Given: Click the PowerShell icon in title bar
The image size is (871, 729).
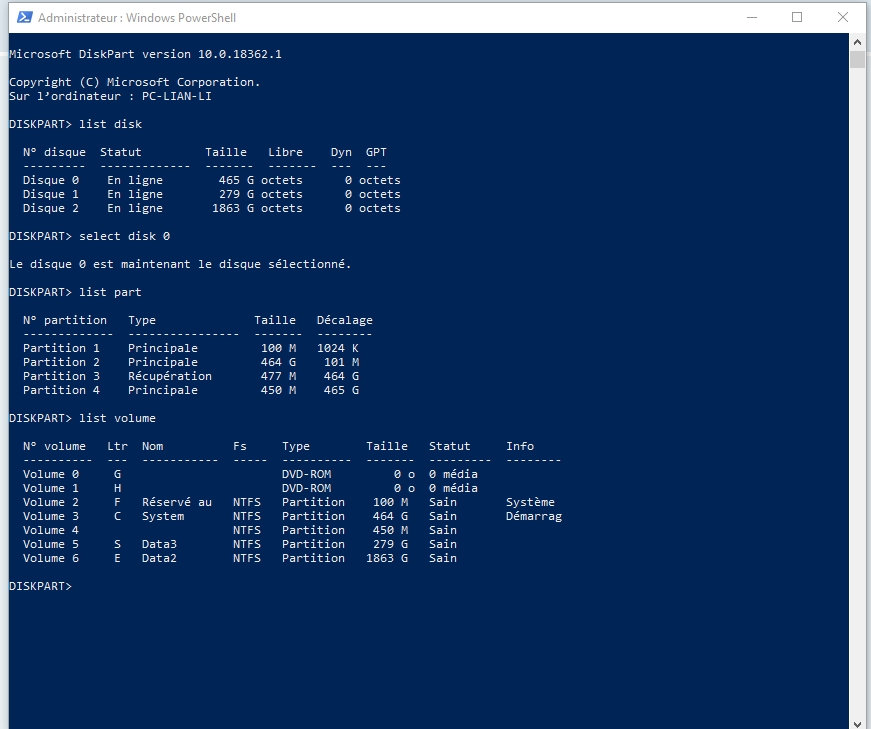Looking at the screenshot, I should click(x=24, y=17).
